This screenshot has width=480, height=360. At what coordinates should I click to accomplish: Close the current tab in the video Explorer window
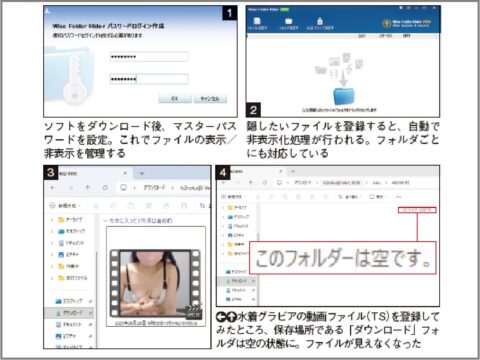click(125, 173)
